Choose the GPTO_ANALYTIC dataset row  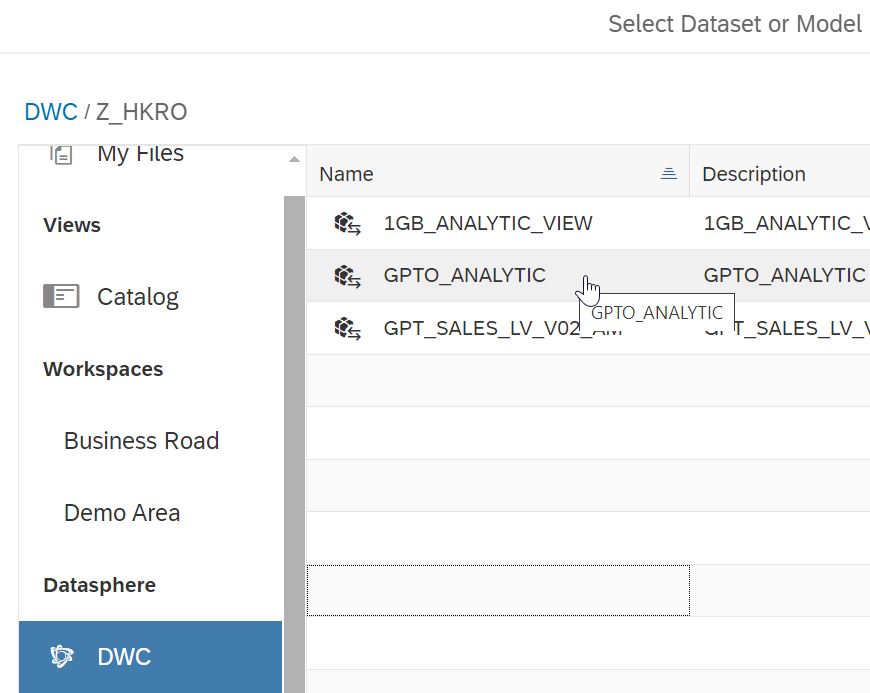tap(465, 275)
